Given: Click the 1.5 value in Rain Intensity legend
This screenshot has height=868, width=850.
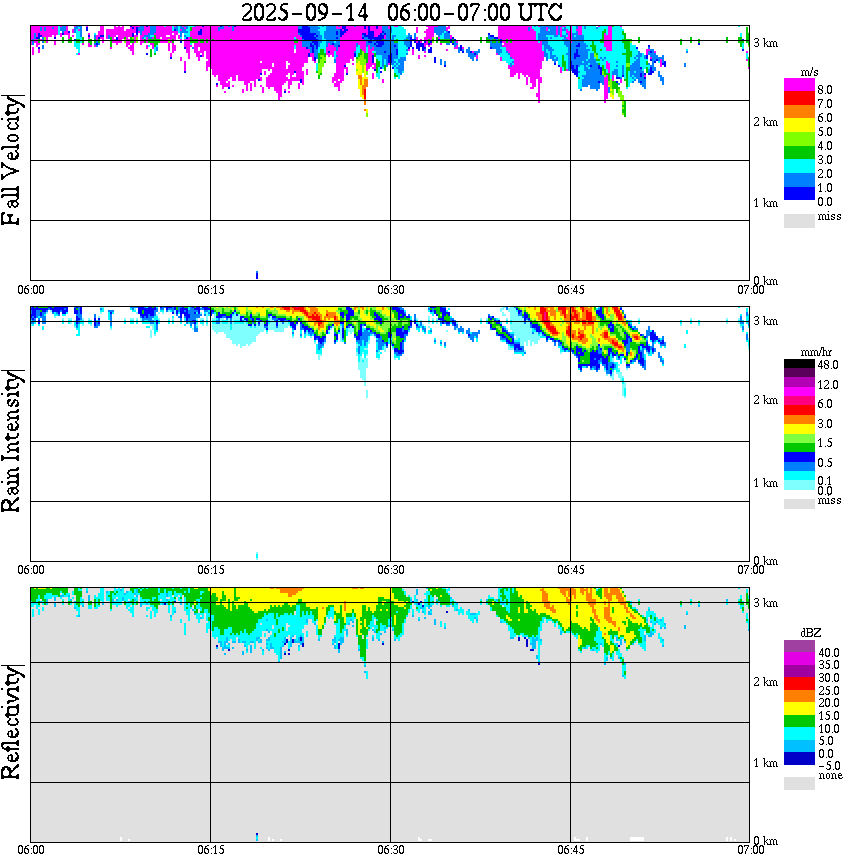Looking at the screenshot, I should coord(825,442).
